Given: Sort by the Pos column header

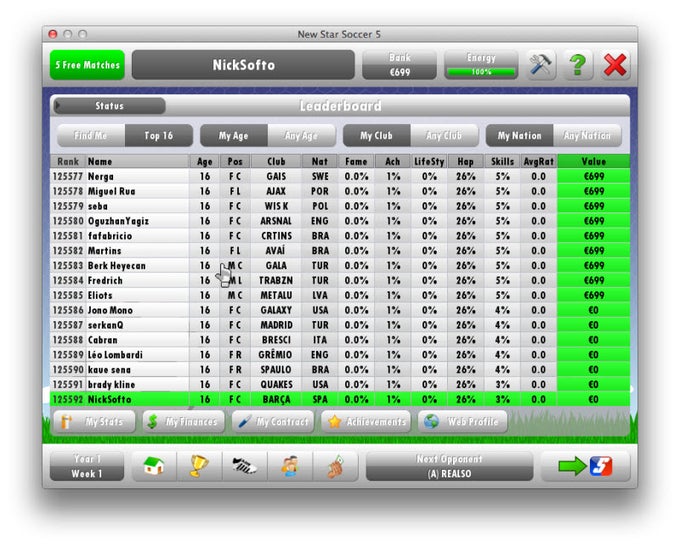Looking at the screenshot, I should (235, 161).
